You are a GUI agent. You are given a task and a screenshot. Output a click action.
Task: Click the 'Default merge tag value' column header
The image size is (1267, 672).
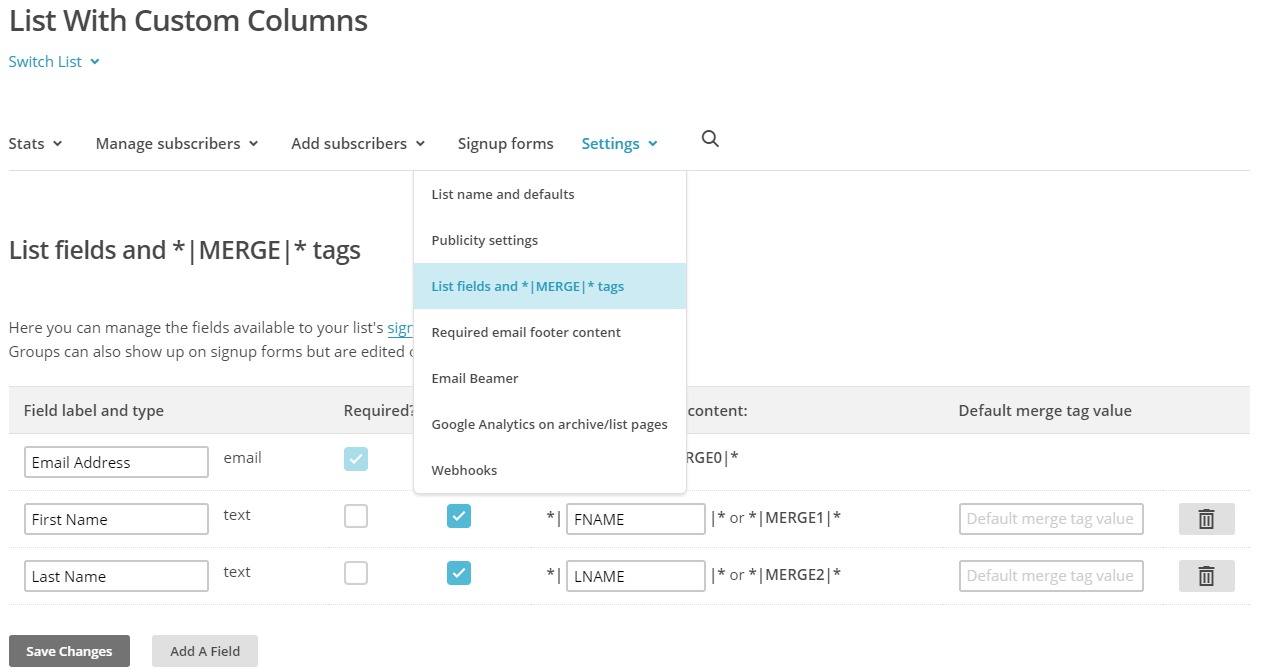tap(1045, 411)
